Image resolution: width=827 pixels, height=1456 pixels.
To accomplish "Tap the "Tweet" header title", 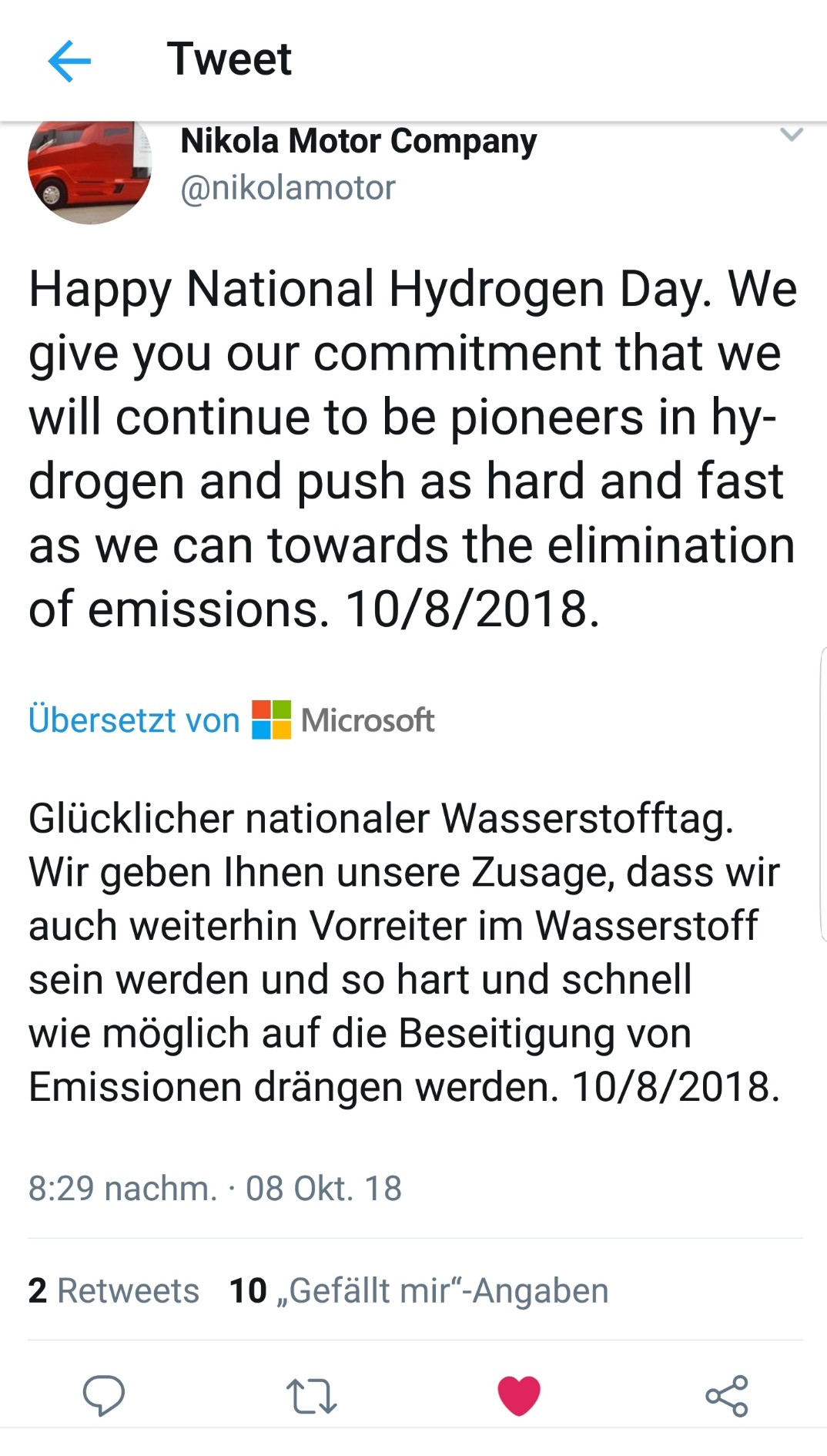I will (229, 59).
